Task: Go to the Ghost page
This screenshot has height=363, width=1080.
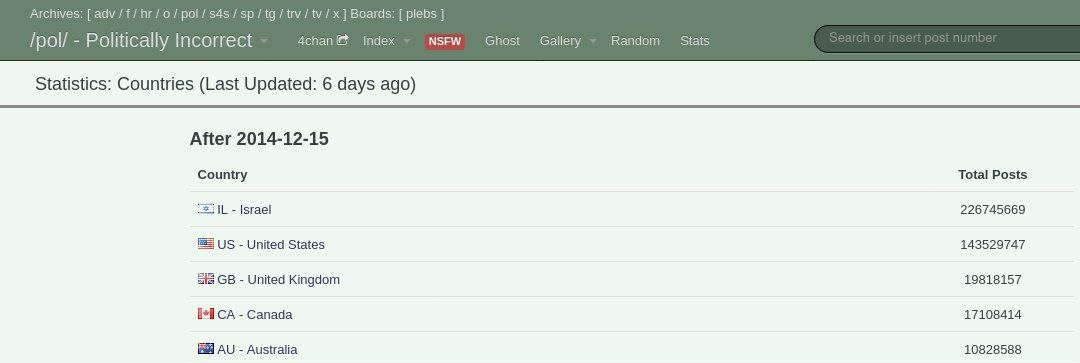Action: (502, 41)
